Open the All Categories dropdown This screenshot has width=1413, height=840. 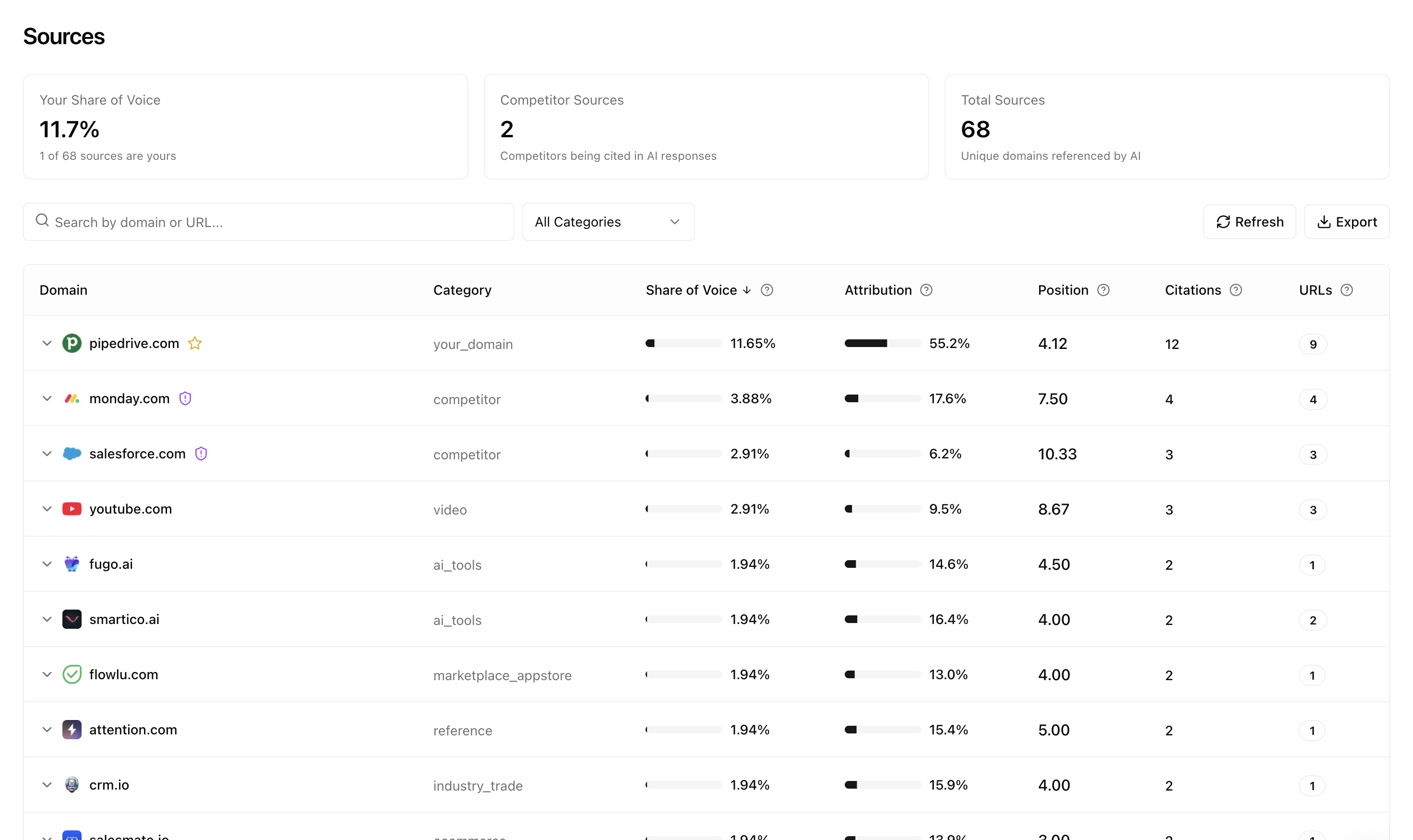(608, 221)
